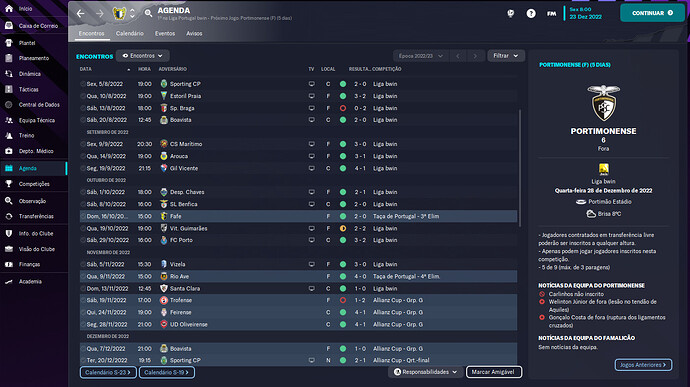Expand the Encontros view dropdown
The width and height of the screenshot is (690, 387).
click(143, 56)
